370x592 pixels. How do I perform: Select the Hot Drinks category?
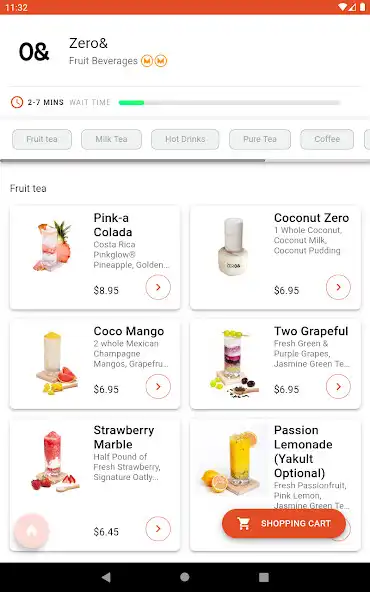(x=185, y=139)
